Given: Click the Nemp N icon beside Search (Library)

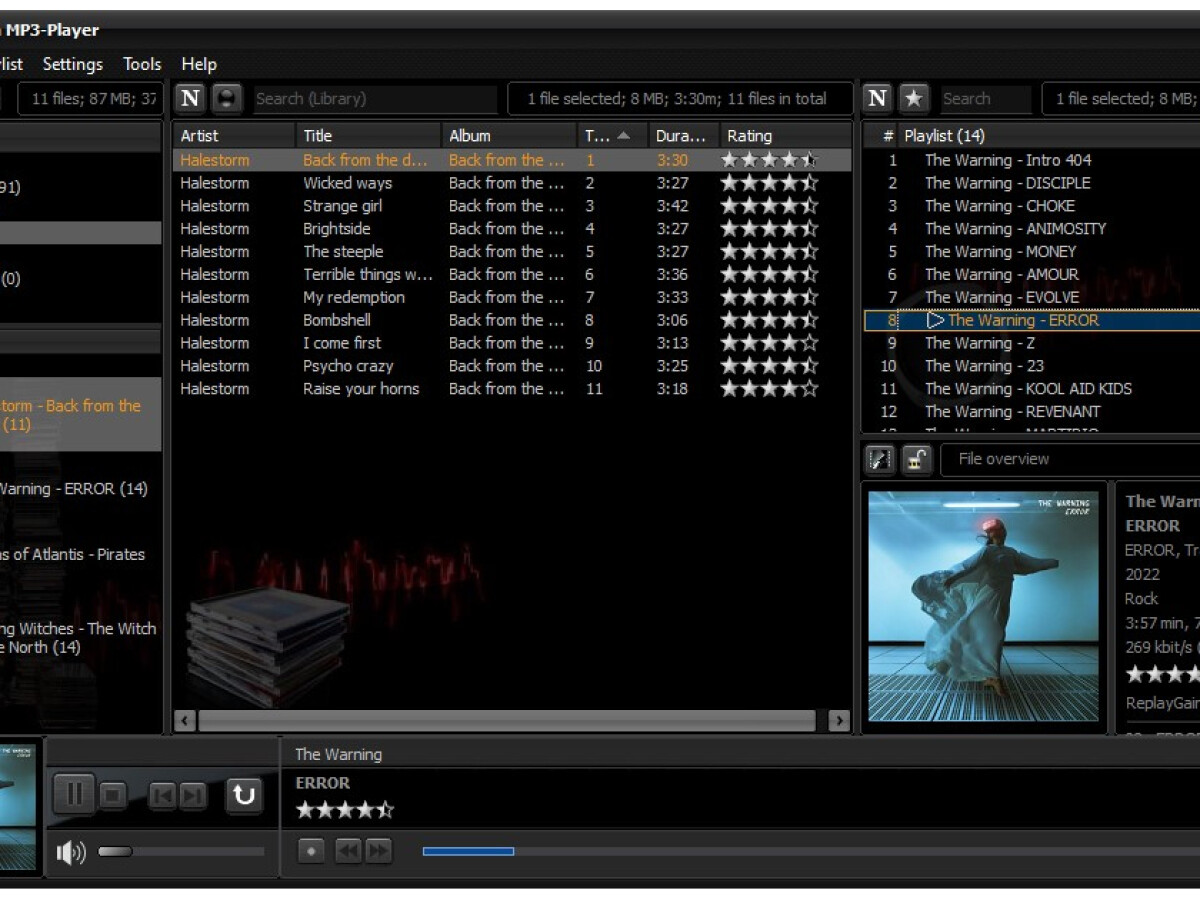Looking at the screenshot, I should click(x=191, y=98).
